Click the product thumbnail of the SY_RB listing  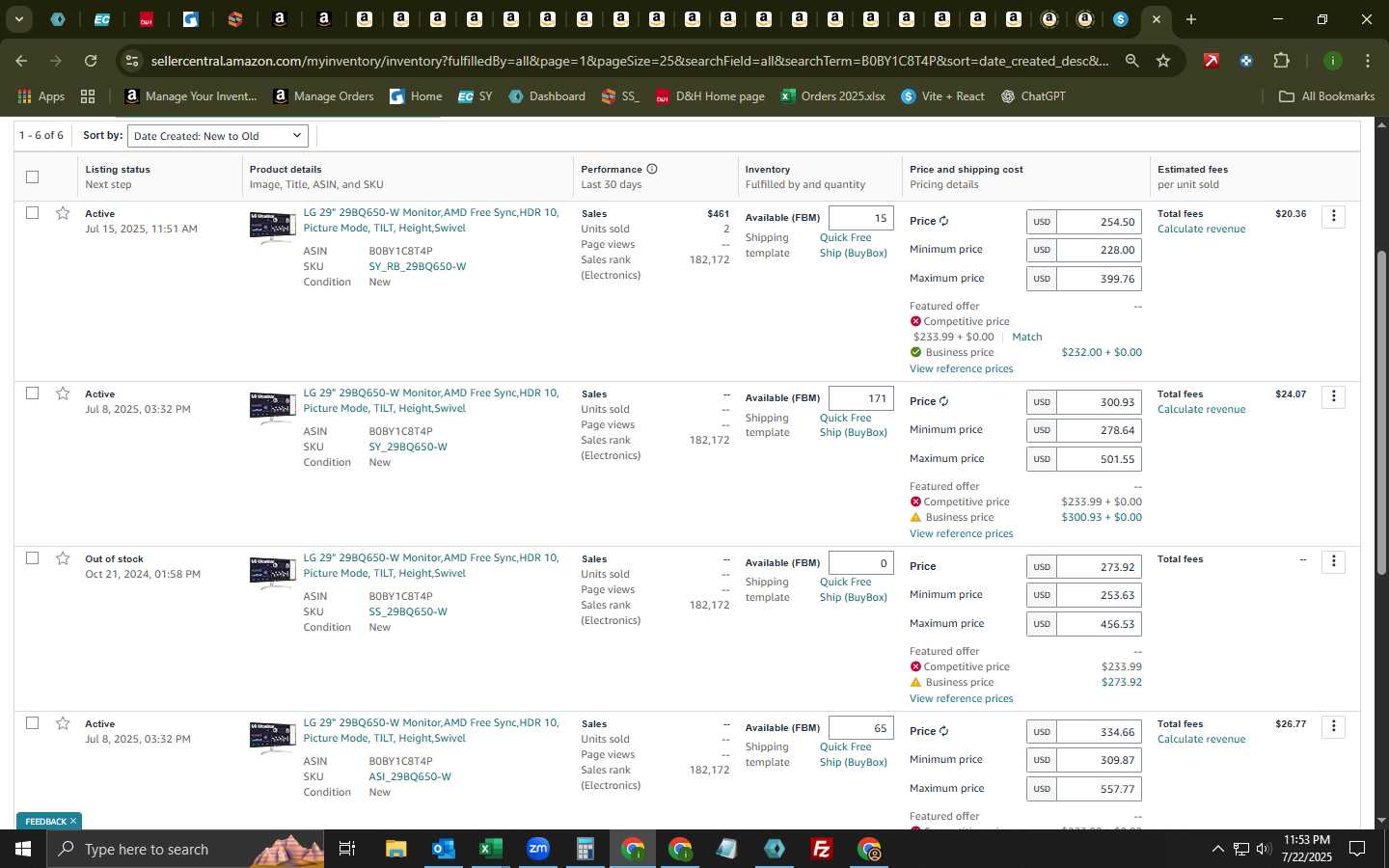272,228
